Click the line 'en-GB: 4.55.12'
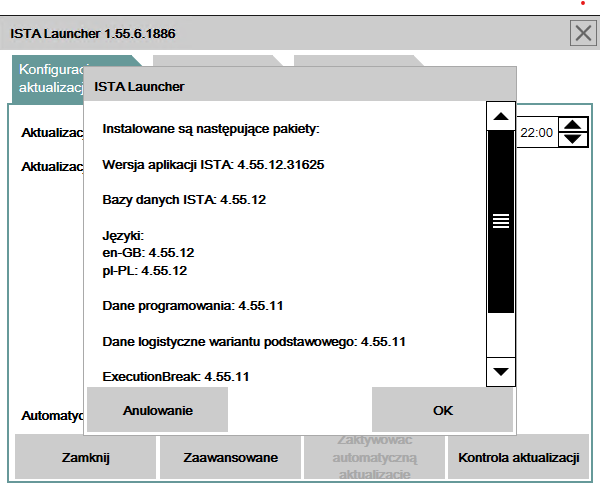This screenshot has width=600, height=485. (x=148, y=253)
